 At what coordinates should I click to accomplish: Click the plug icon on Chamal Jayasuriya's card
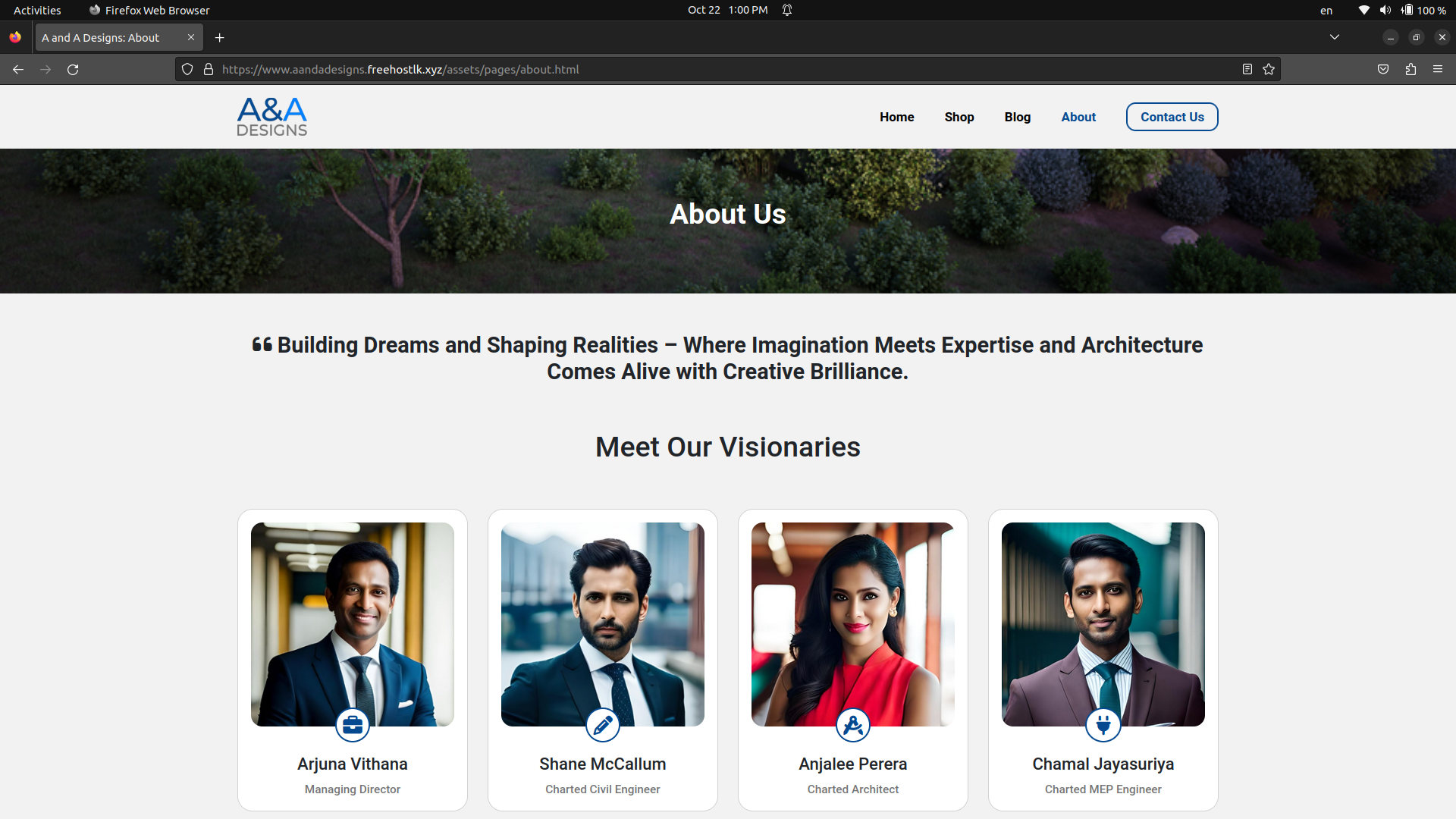(1103, 725)
